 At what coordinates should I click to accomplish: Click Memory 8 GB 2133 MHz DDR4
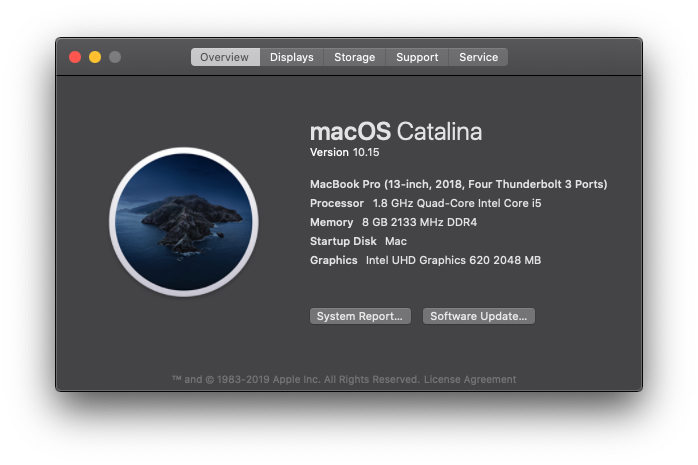tap(394, 222)
